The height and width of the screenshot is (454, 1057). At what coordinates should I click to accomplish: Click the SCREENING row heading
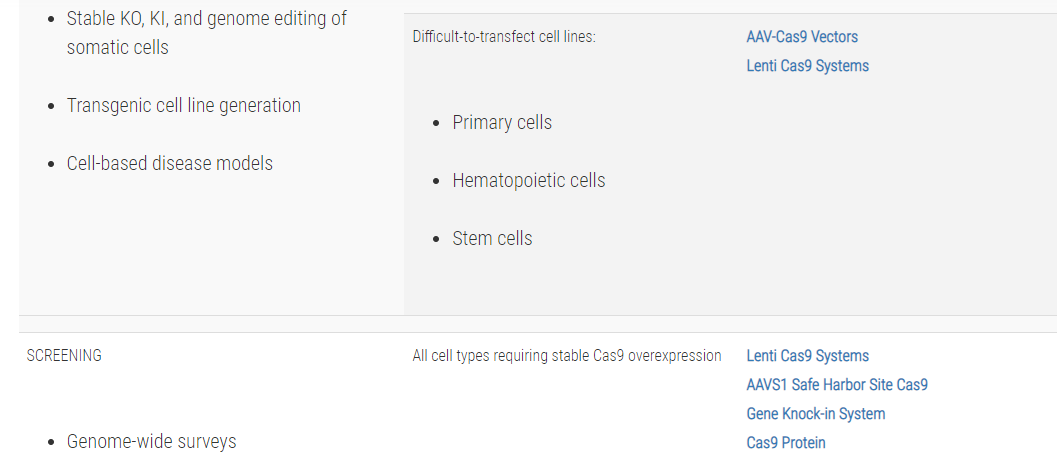64,356
